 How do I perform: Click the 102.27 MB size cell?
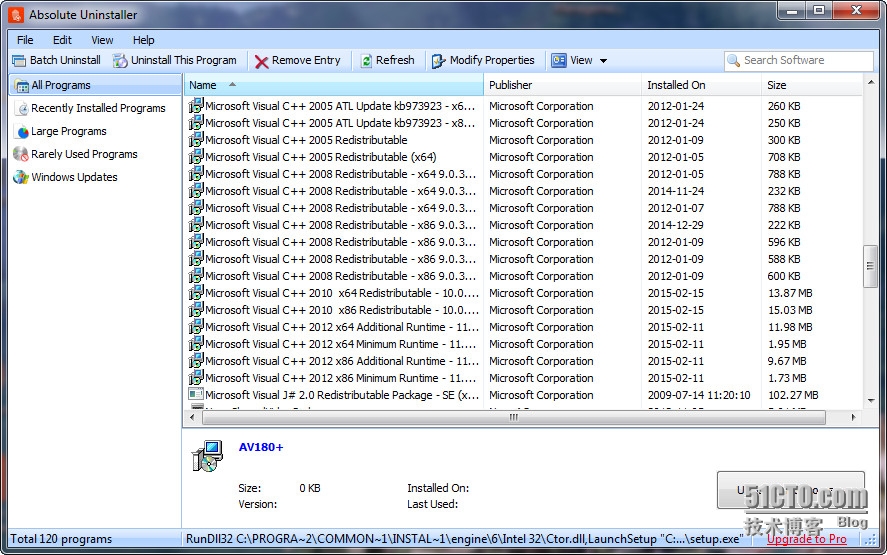tap(793, 395)
